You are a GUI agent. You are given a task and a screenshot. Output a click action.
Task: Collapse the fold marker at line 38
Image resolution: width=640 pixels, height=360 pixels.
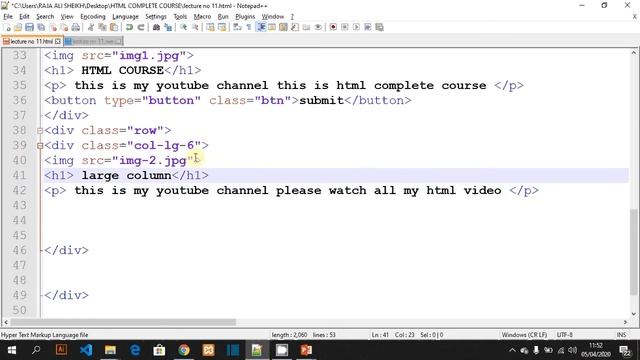click(x=40, y=131)
